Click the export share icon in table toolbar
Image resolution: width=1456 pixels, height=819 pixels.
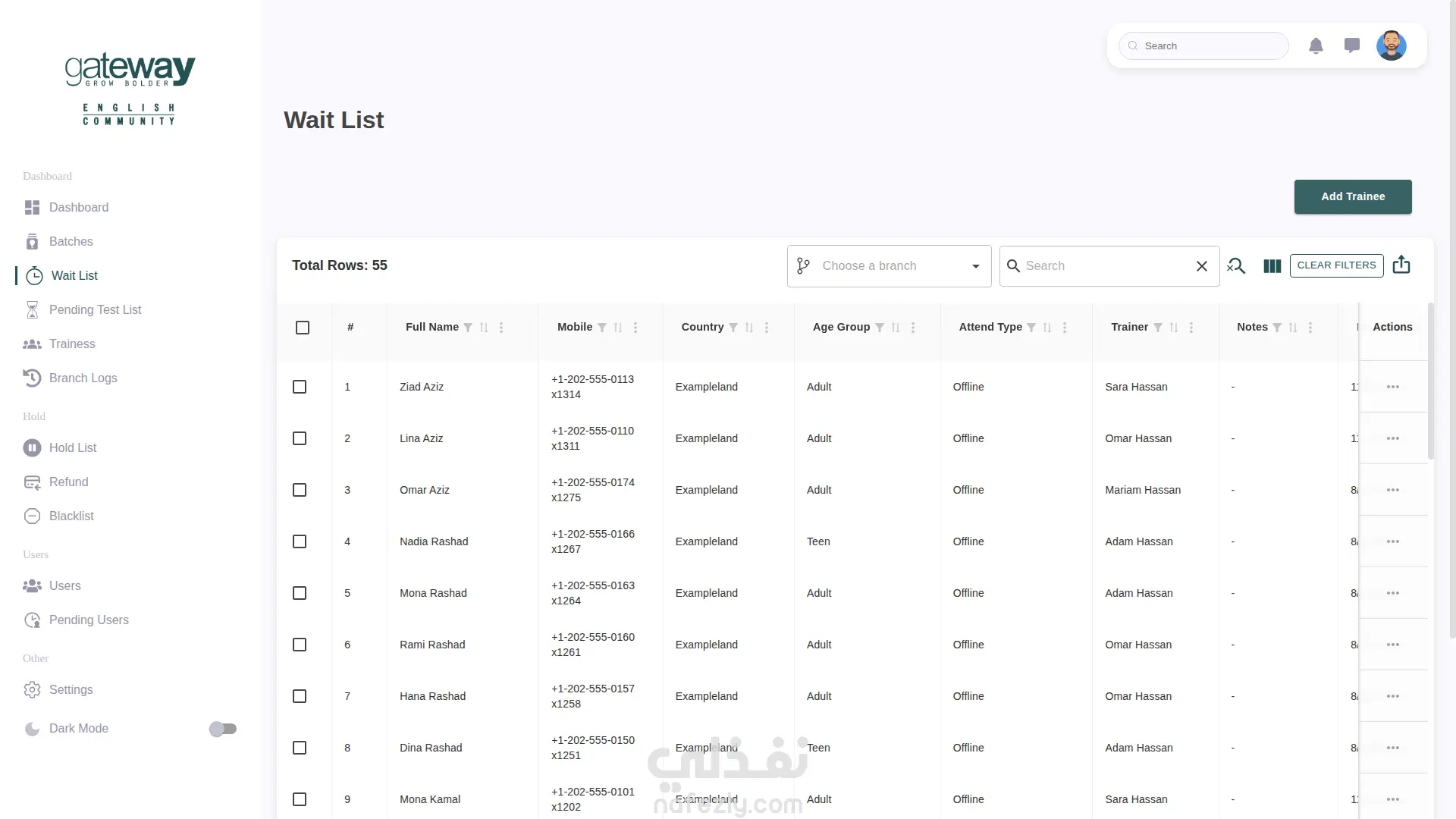coord(1401,265)
